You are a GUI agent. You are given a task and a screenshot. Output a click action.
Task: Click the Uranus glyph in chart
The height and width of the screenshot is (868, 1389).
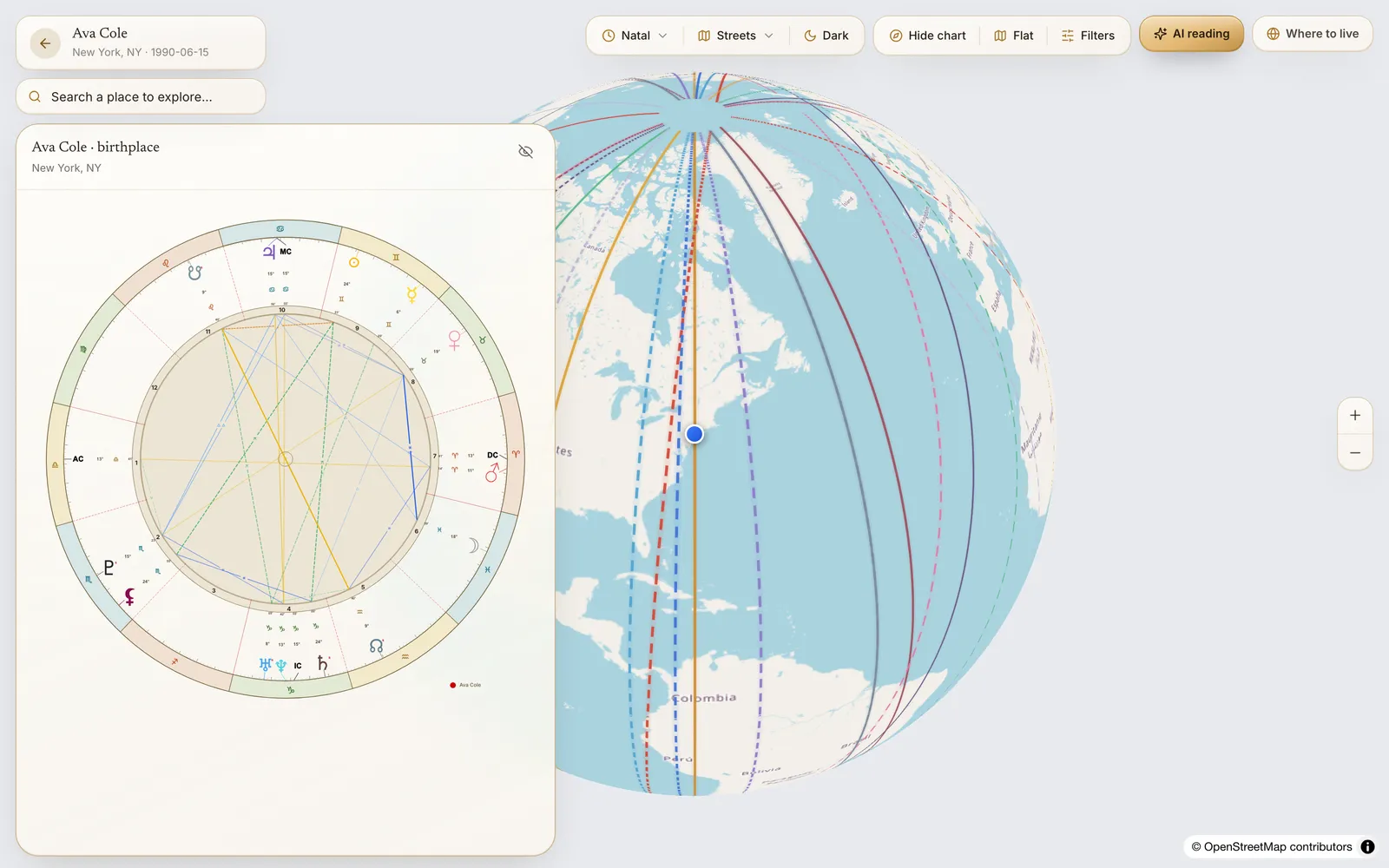point(266,665)
